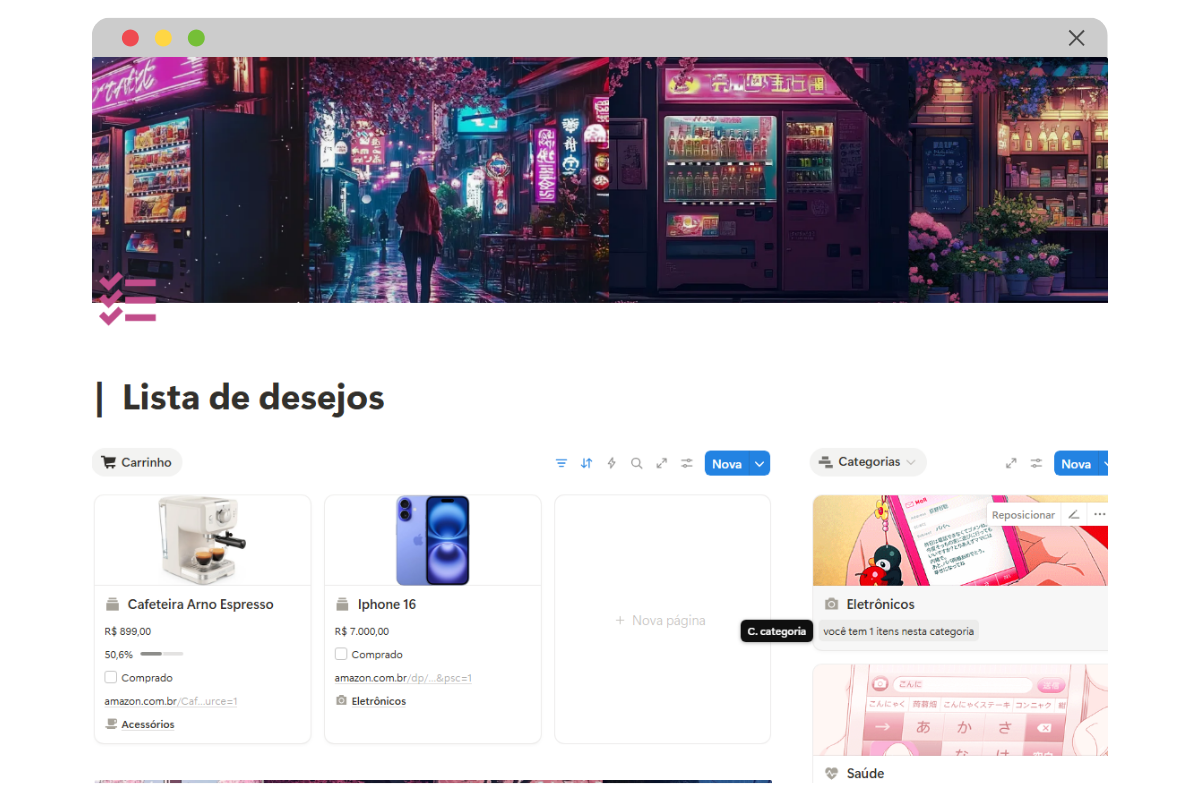
Task: Select the Carrinho view tab
Action: coord(137,462)
